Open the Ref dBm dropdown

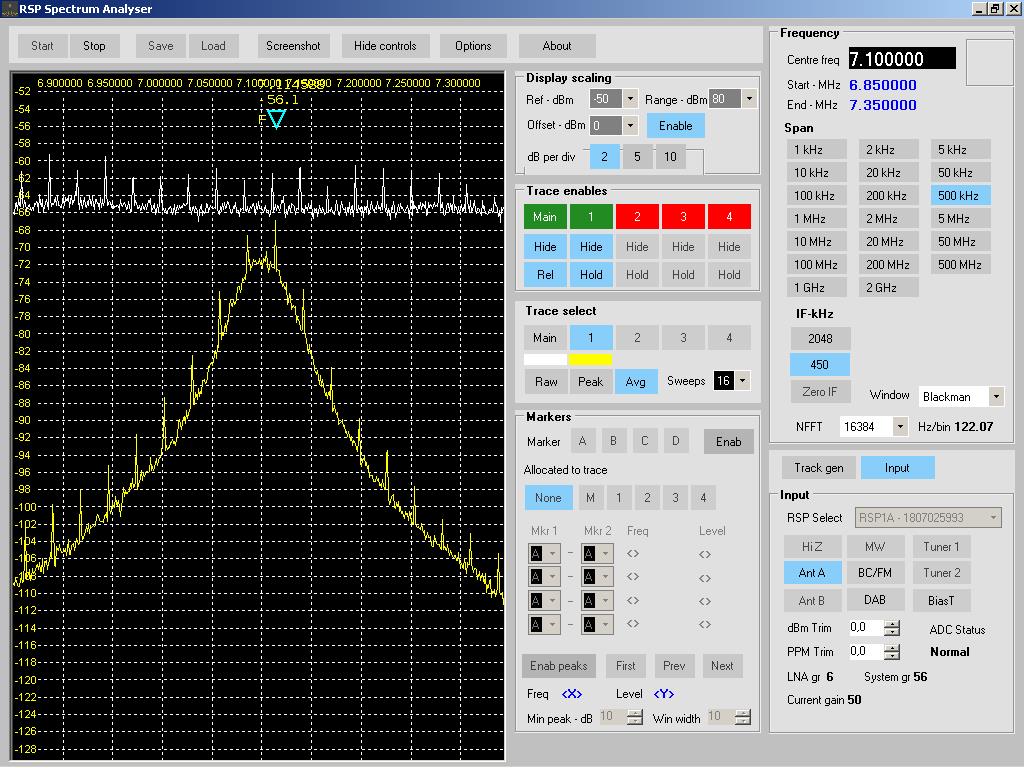pyautogui.click(x=630, y=99)
